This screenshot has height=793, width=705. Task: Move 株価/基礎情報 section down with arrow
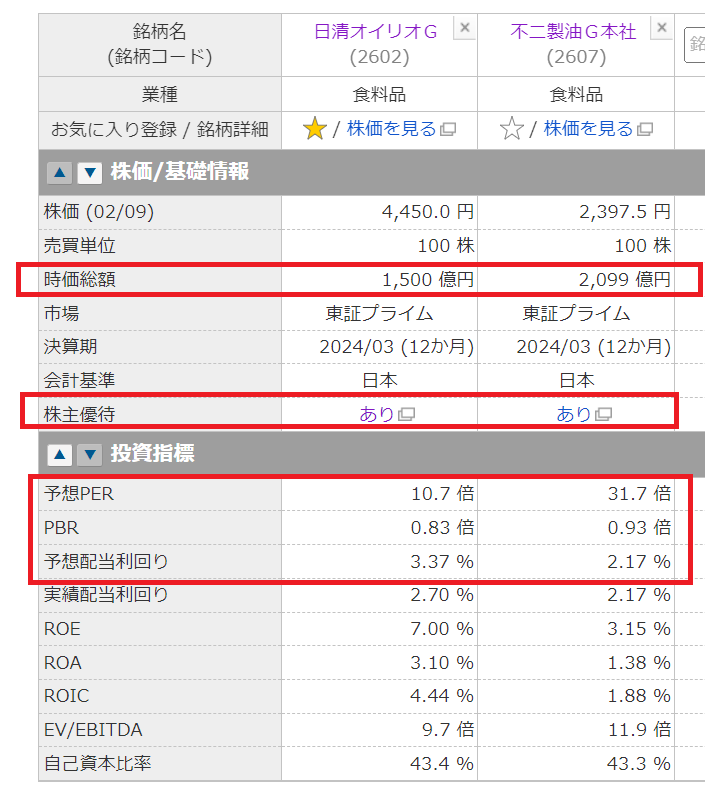click(90, 172)
